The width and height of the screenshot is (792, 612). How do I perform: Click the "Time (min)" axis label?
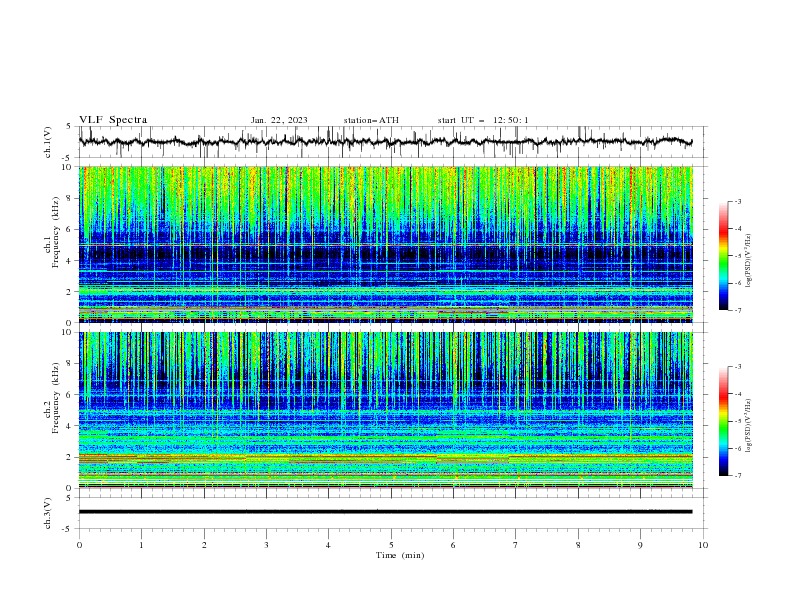(400, 555)
